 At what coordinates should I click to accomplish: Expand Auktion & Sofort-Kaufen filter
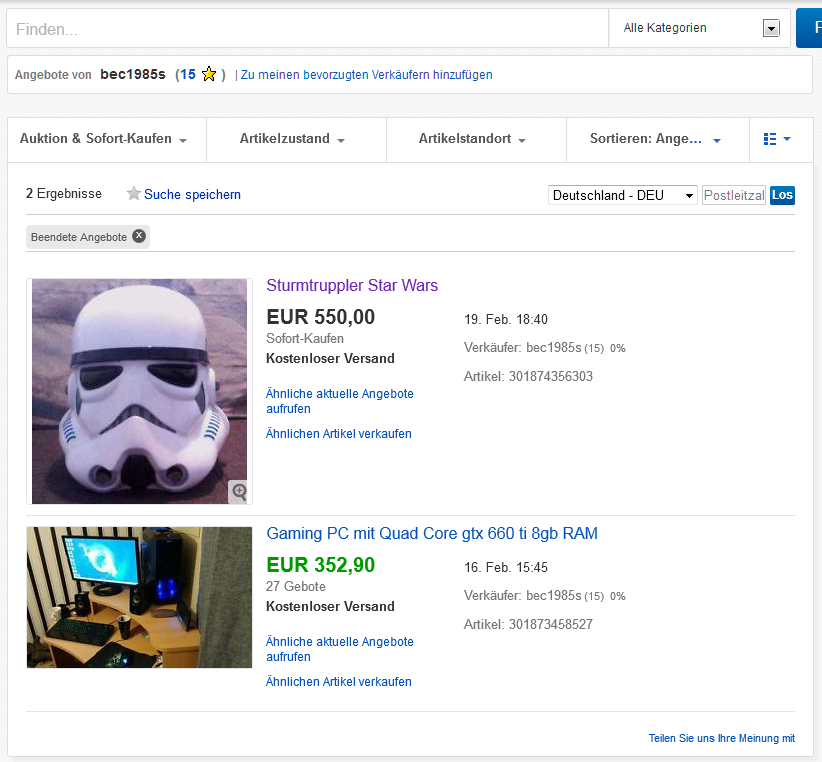(x=103, y=139)
